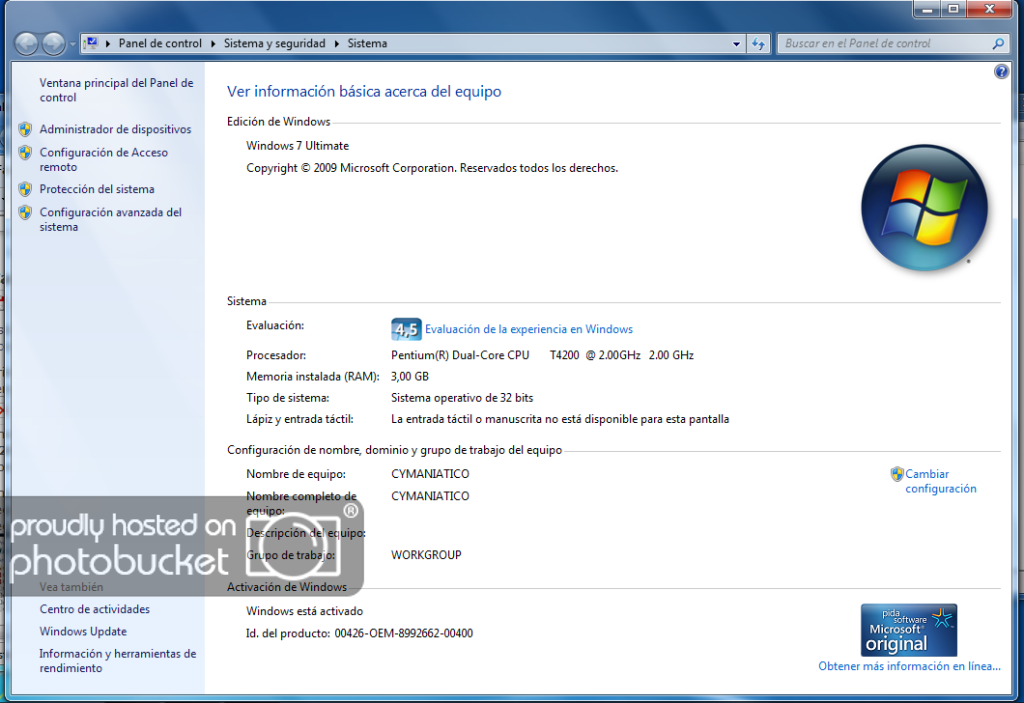Click the WORKGROUP workgroup value
This screenshot has width=1024, height=703.
point(426,555)
